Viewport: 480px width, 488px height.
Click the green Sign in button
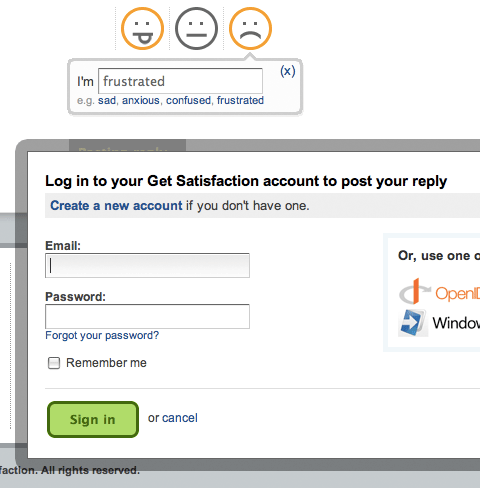tap(93, 419)
